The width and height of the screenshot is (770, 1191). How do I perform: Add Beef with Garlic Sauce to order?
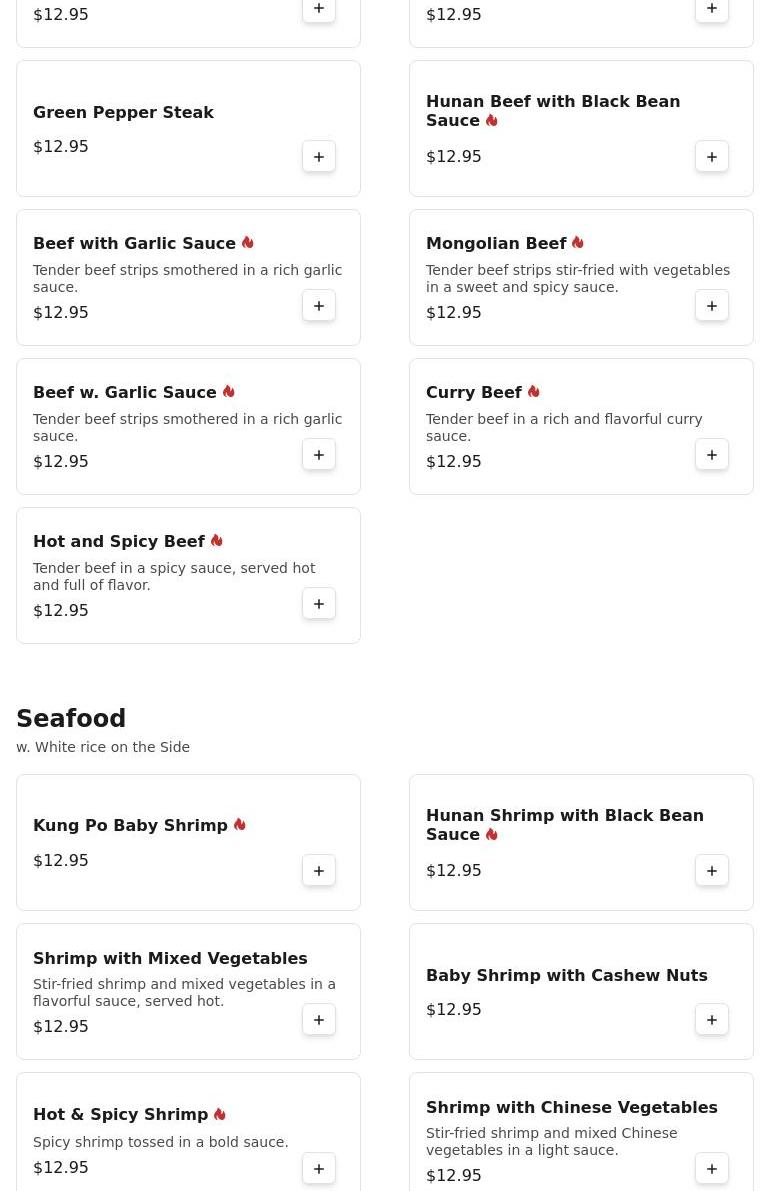point(319,306)
